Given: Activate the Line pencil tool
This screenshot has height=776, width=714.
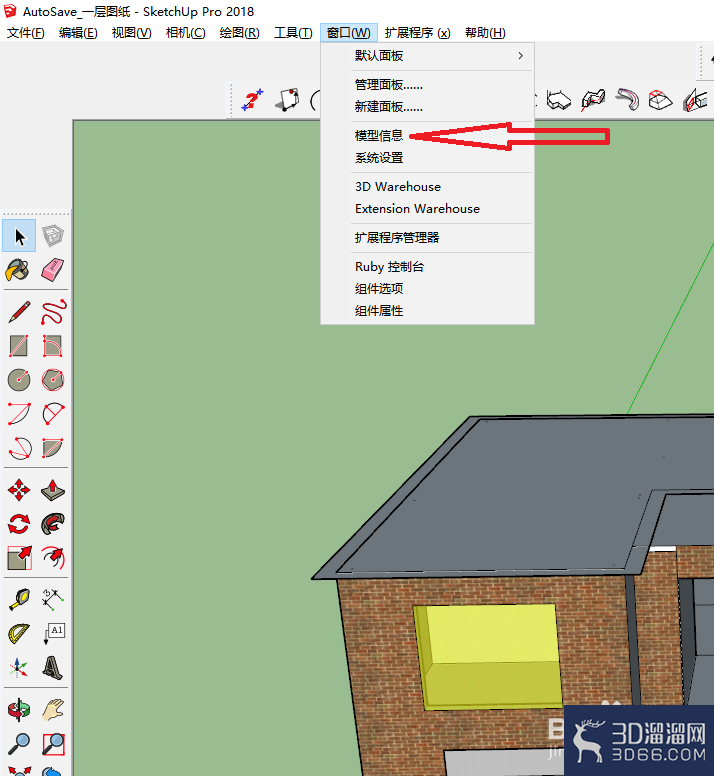Looking at the screenshot, I should click(x=19, y=312).
